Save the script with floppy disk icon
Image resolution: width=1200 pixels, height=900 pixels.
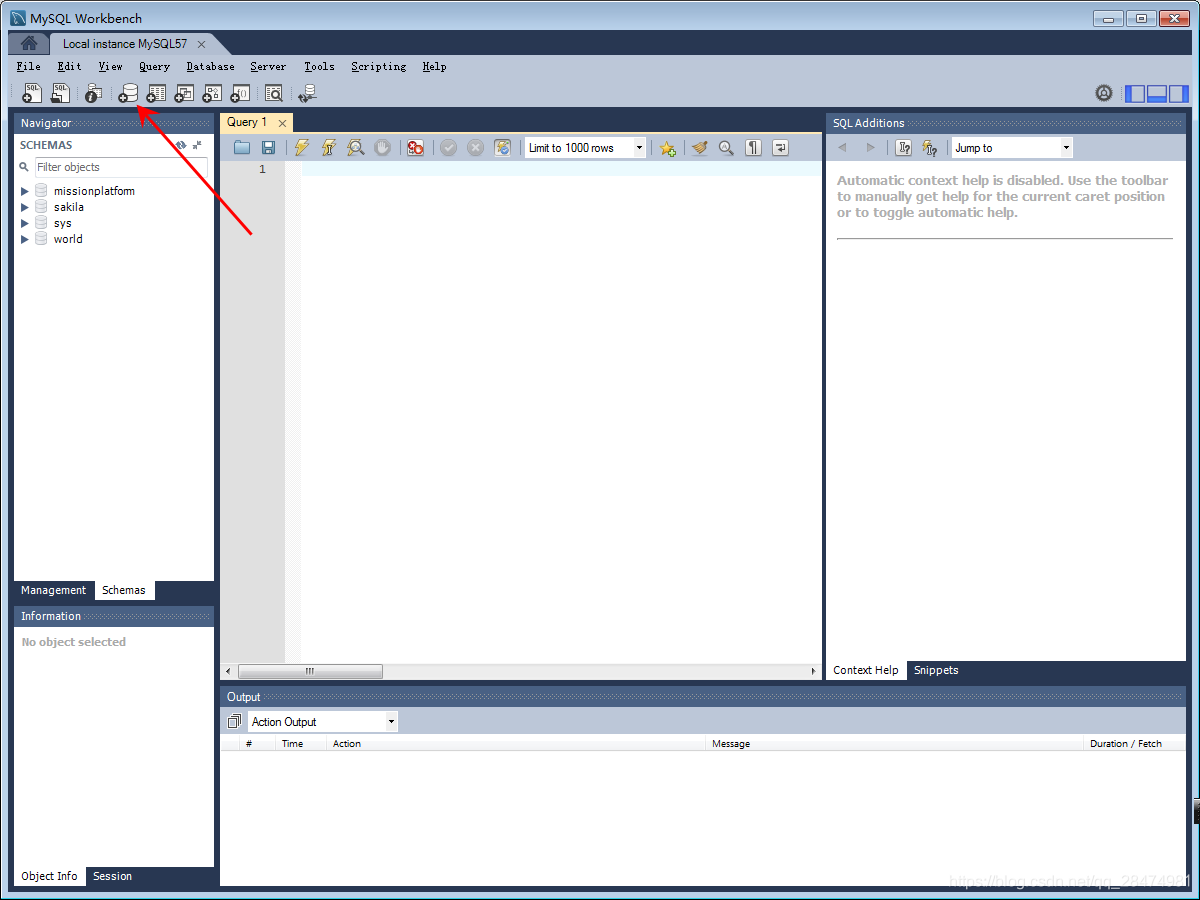point(268,147)
